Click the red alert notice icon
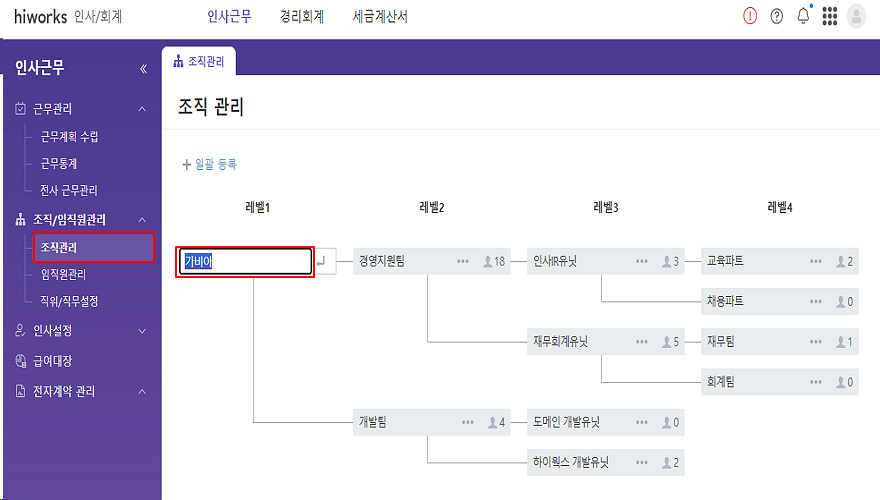 point(751,17)
